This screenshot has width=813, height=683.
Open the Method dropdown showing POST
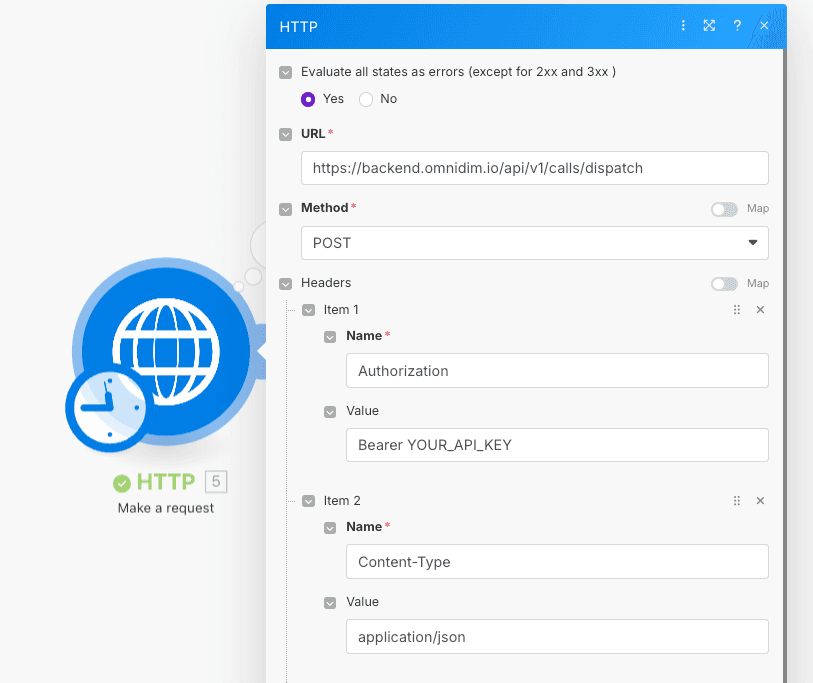(x=534, y=243)
